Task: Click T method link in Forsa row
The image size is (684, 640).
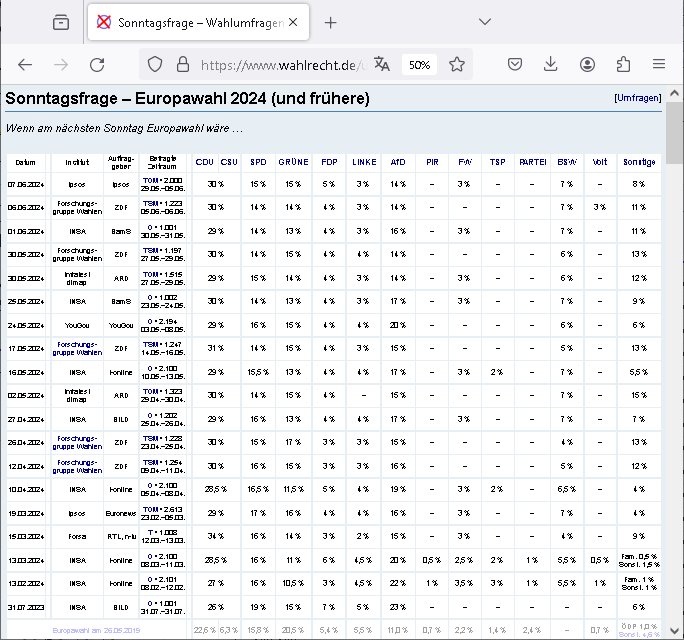Action: coord(150,532)
